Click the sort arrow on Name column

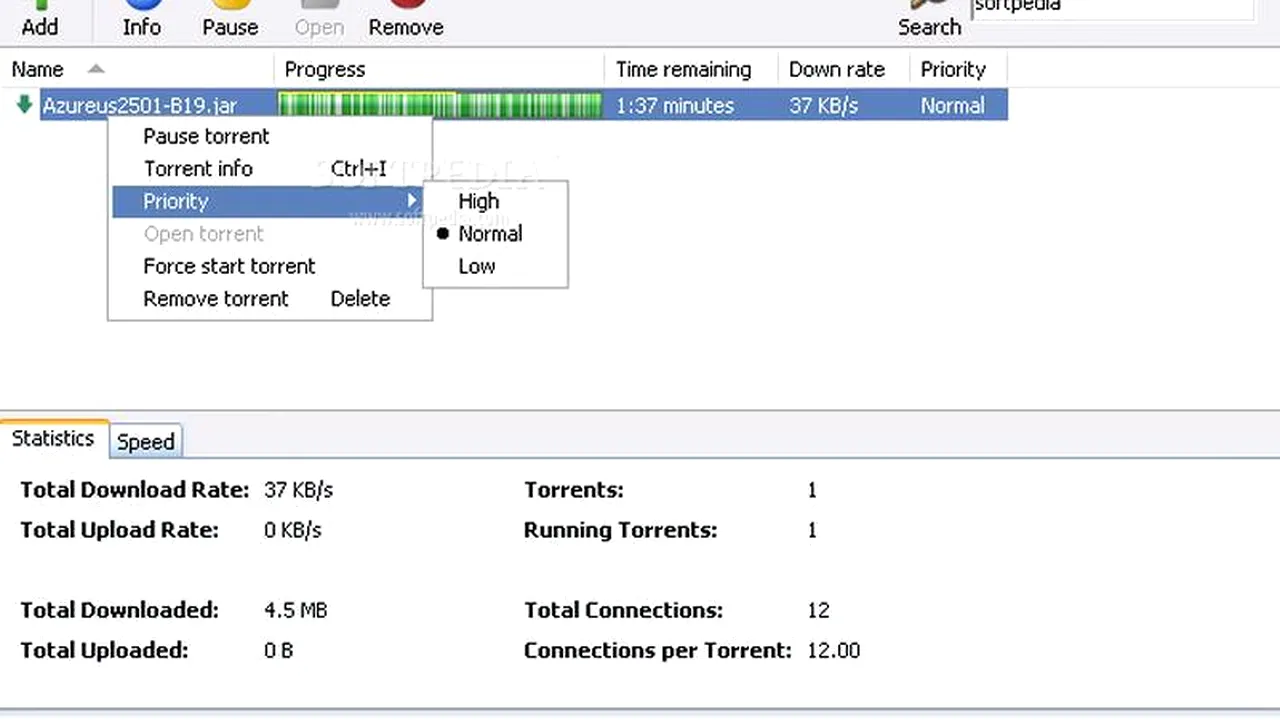(95, 69)
